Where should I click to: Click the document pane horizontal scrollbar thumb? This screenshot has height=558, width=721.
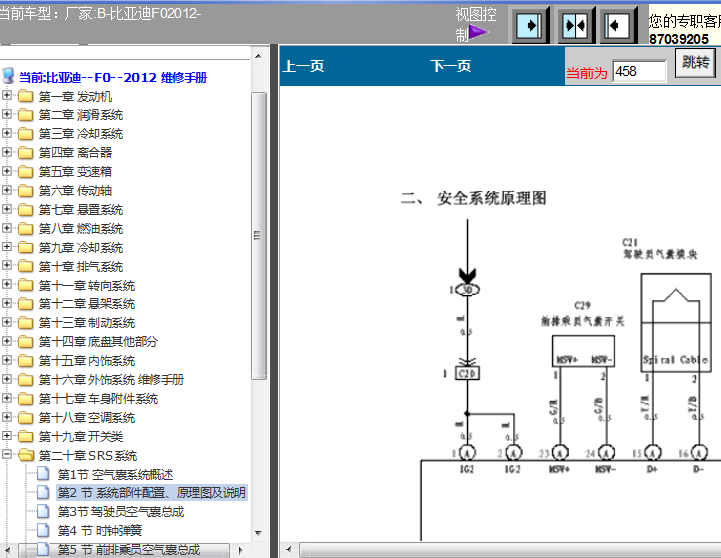510,550
